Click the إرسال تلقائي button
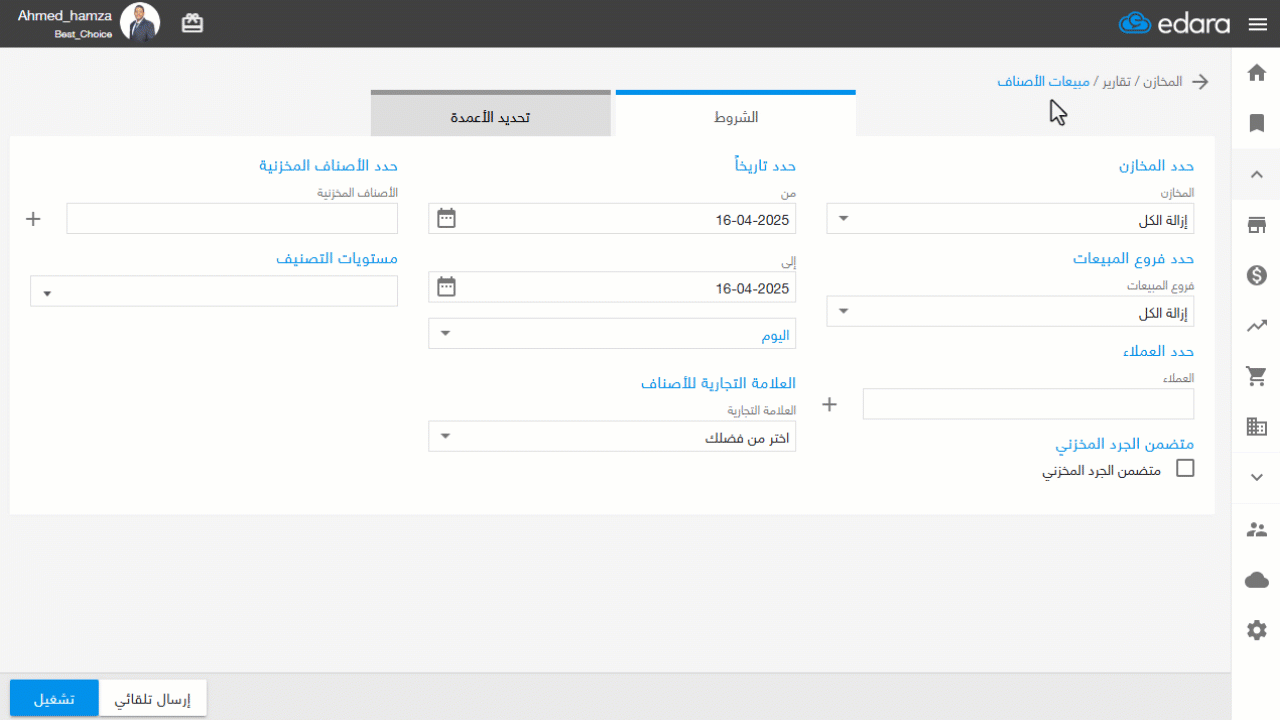1280x720 pixels. coord(152,698)
